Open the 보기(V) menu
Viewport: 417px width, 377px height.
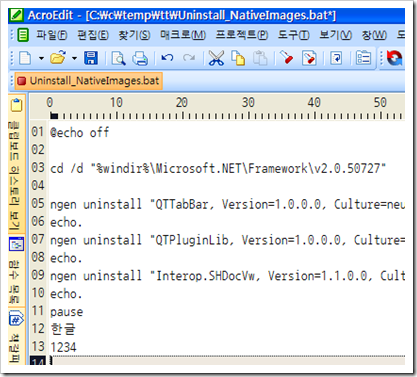pyautogui.click(x=335, y=35)
